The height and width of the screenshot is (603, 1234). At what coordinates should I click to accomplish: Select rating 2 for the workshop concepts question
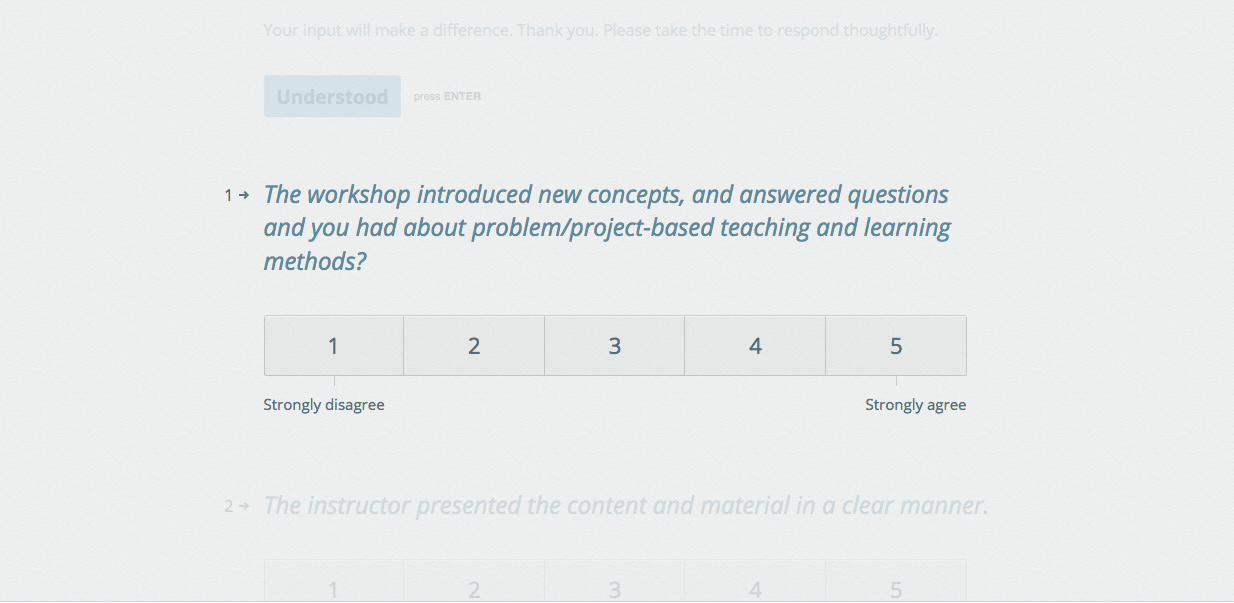474,346
